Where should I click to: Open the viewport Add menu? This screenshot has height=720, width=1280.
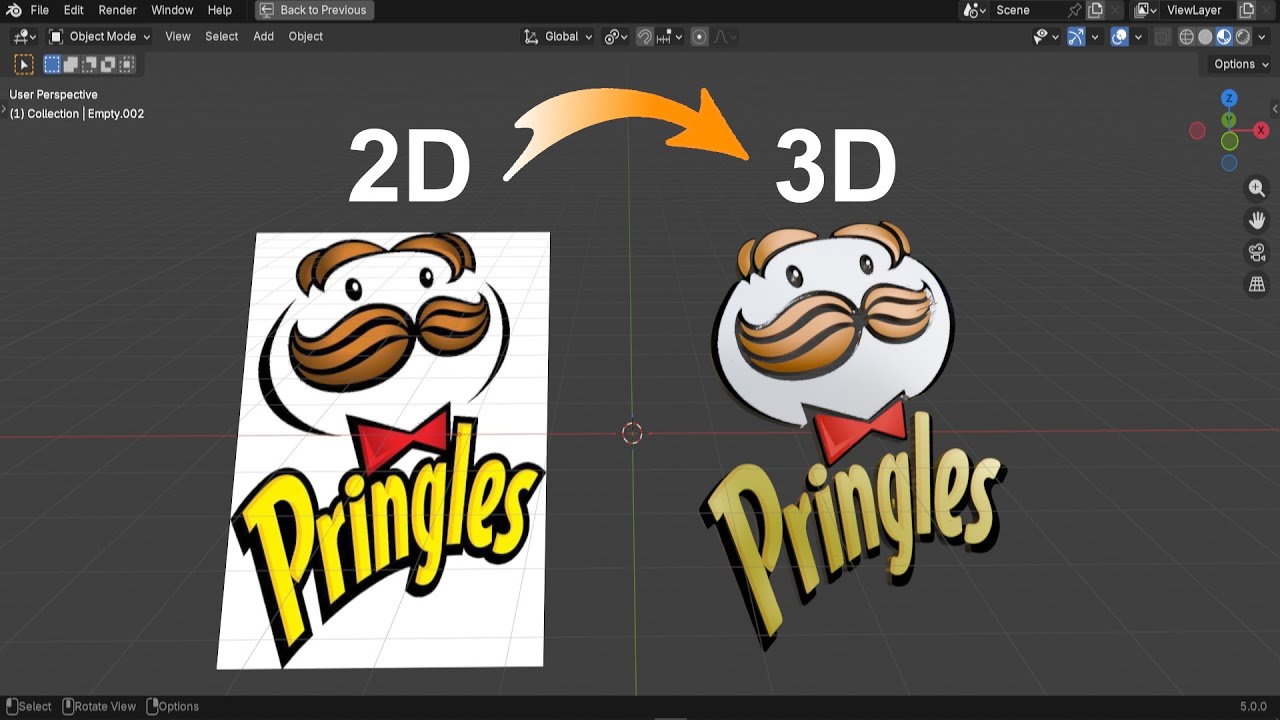pyautogui.click(x=263, y=36)
